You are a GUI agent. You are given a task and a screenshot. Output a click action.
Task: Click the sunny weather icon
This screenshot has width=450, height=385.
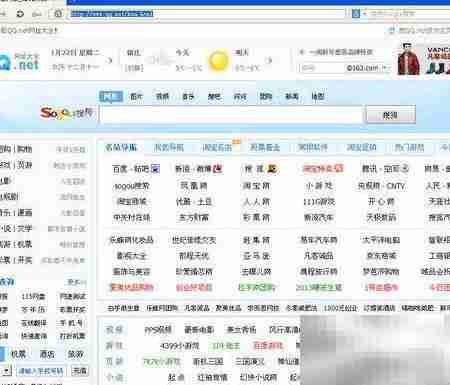[218, 60]
